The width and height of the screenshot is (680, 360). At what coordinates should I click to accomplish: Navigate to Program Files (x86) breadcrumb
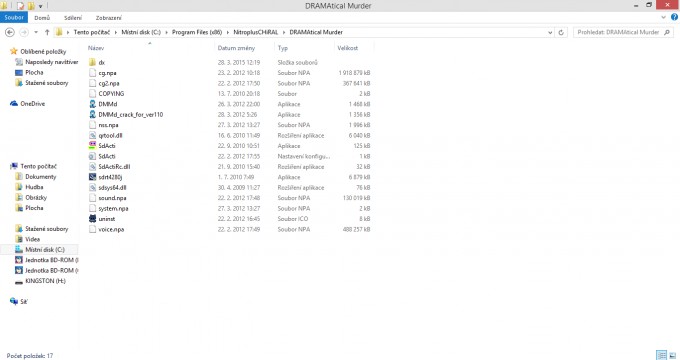[x=197, y=32]
